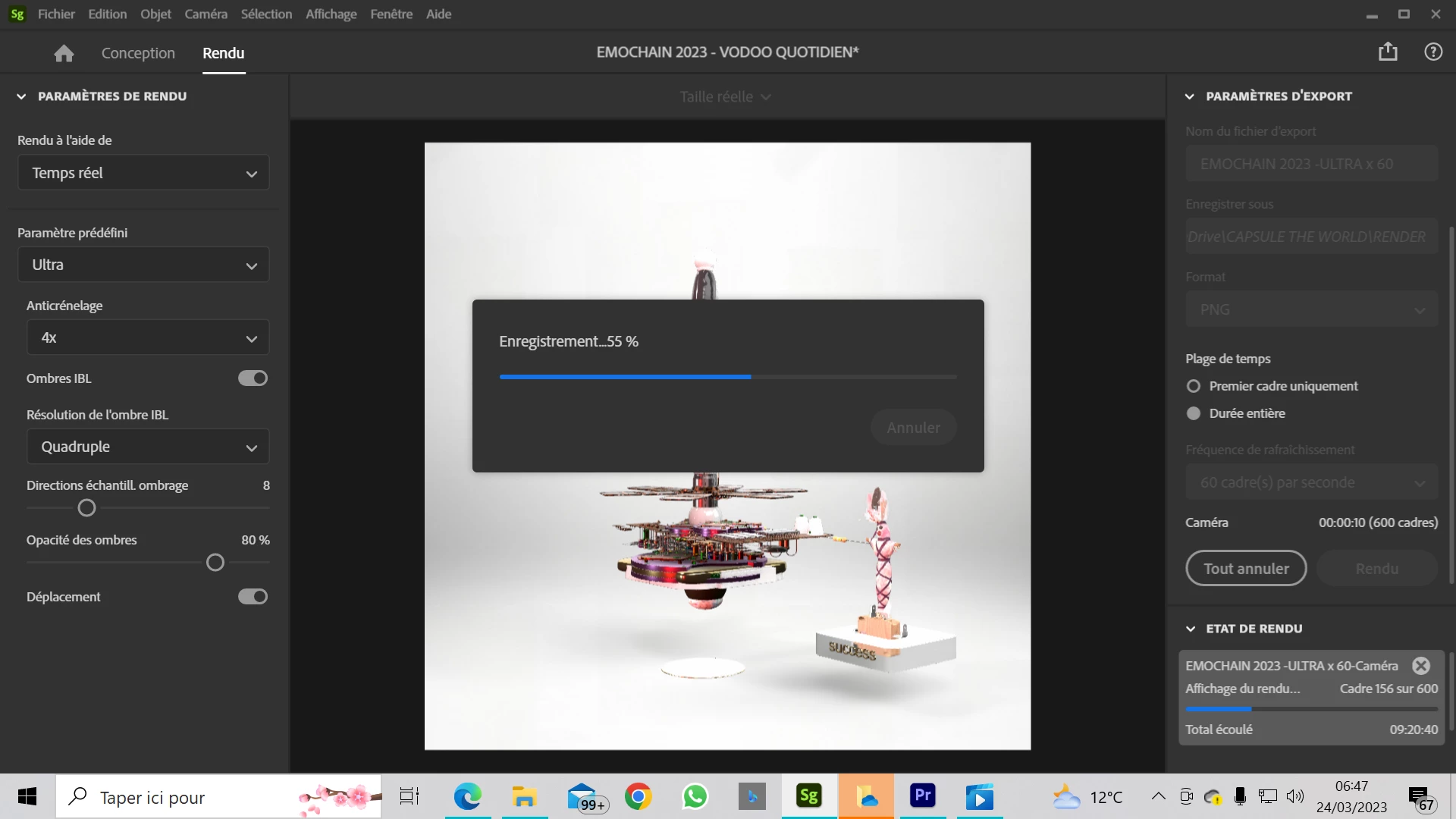The image size is (1456, 819).
Task: Open the help question mark icon
Action: click(1432, 52)
